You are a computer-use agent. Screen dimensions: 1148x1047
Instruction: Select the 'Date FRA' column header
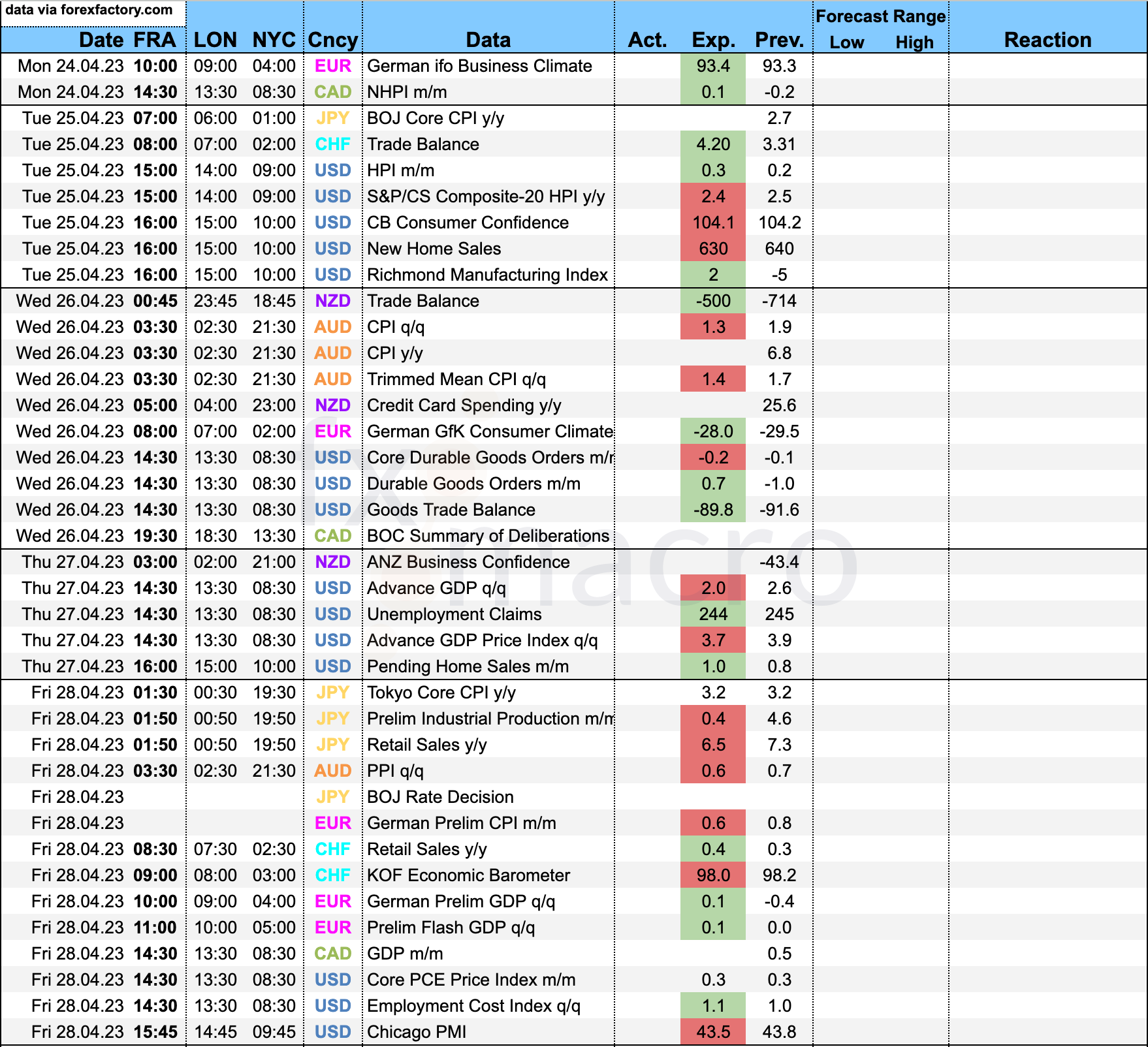[127, 40]
